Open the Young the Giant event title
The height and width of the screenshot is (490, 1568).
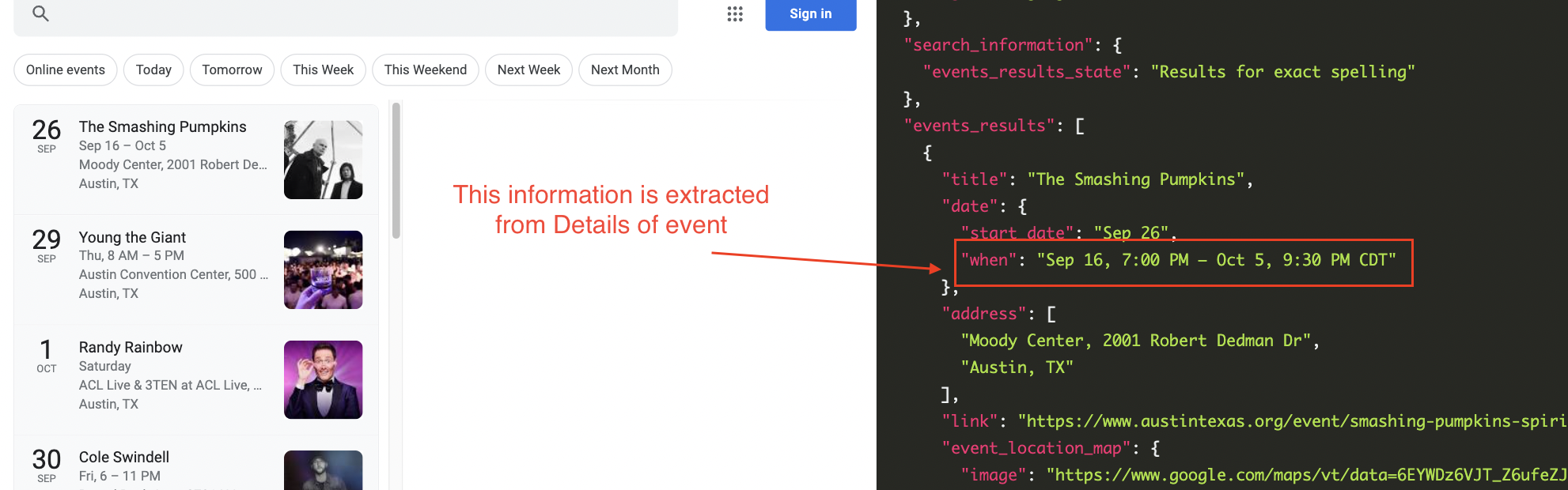tap(132, 237)
